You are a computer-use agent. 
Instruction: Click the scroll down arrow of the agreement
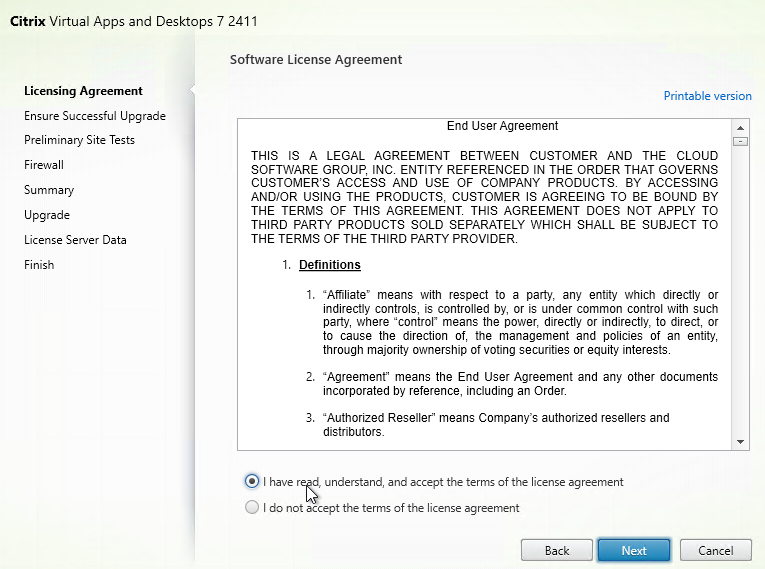tap(740, 442)
